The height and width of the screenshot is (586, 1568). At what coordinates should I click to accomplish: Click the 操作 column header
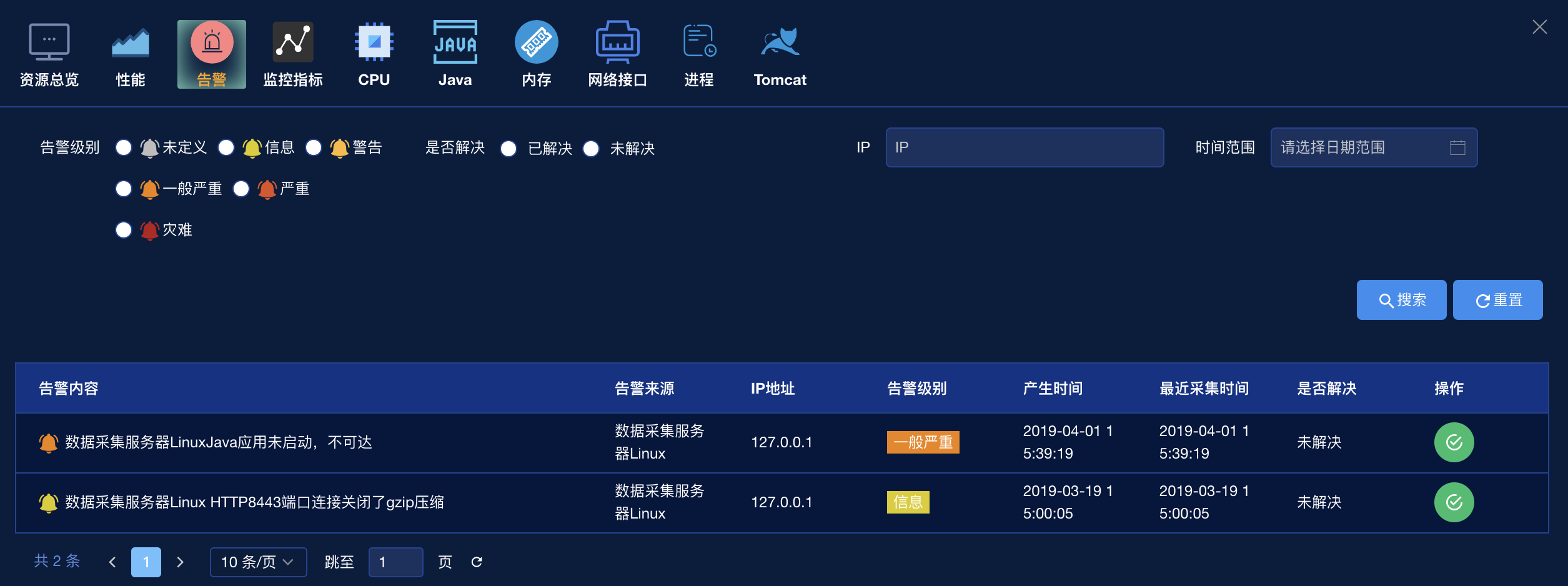point(1449,389)
